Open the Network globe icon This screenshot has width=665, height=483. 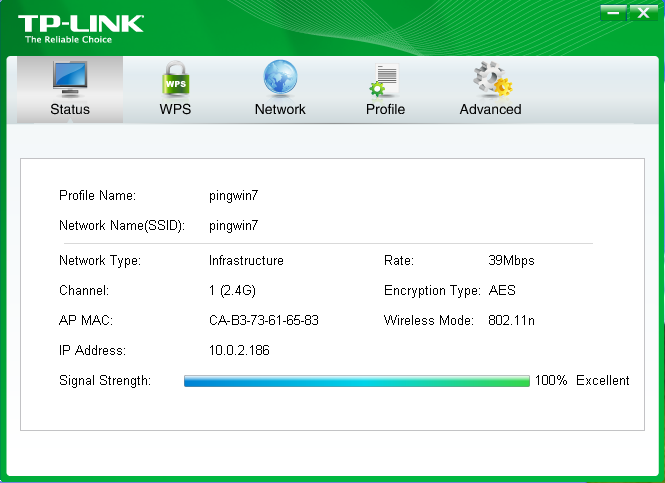click(280, 78)
